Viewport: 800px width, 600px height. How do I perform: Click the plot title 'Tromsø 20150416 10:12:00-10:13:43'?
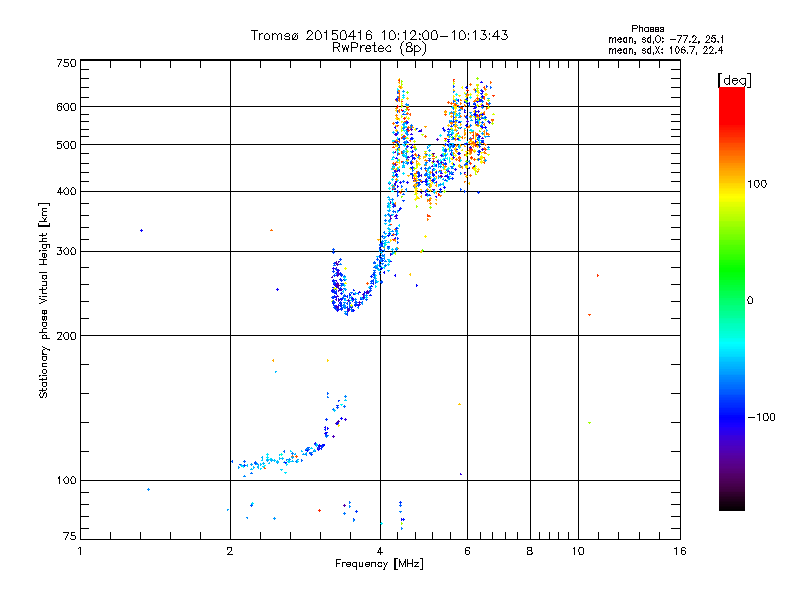click(379, 35)
